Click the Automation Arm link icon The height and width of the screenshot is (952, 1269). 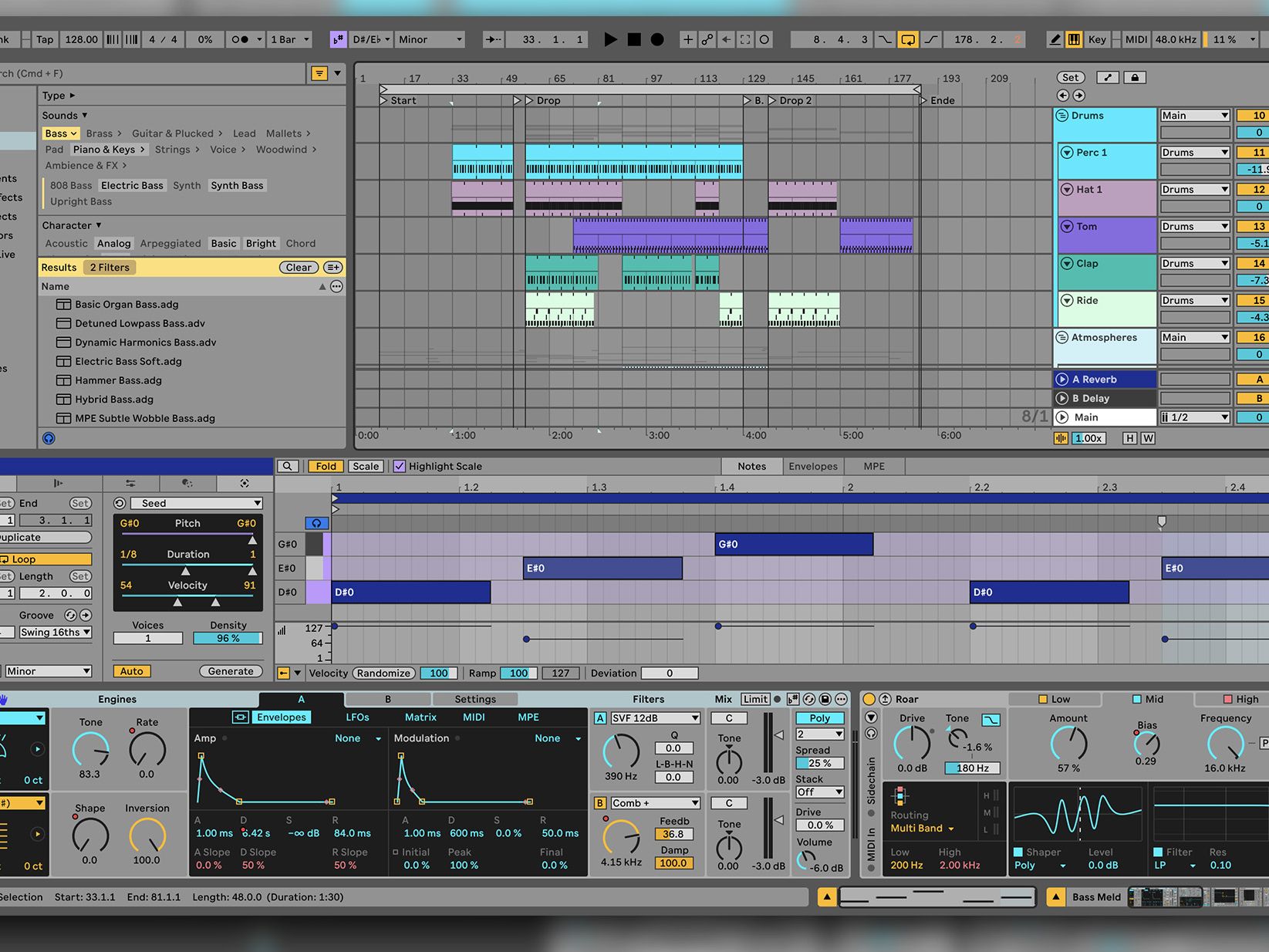(x=707, y=39)
